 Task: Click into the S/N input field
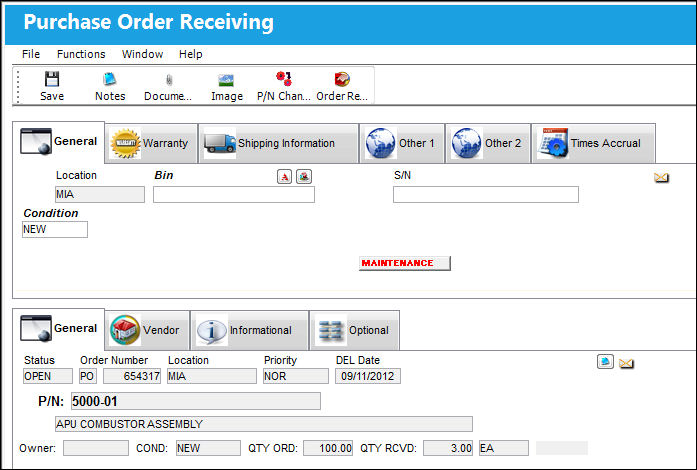486,195
